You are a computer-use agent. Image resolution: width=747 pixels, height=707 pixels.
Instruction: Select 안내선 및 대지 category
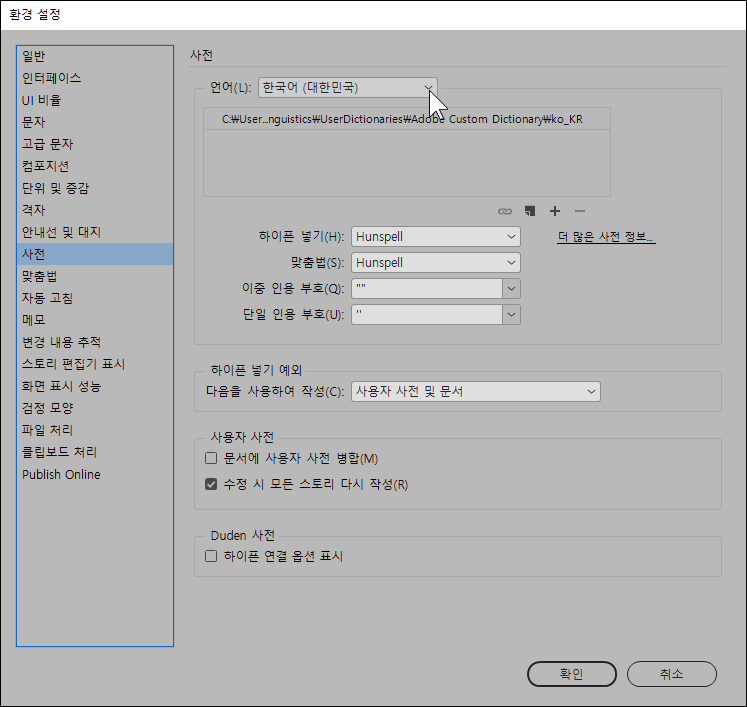(95, 232)
